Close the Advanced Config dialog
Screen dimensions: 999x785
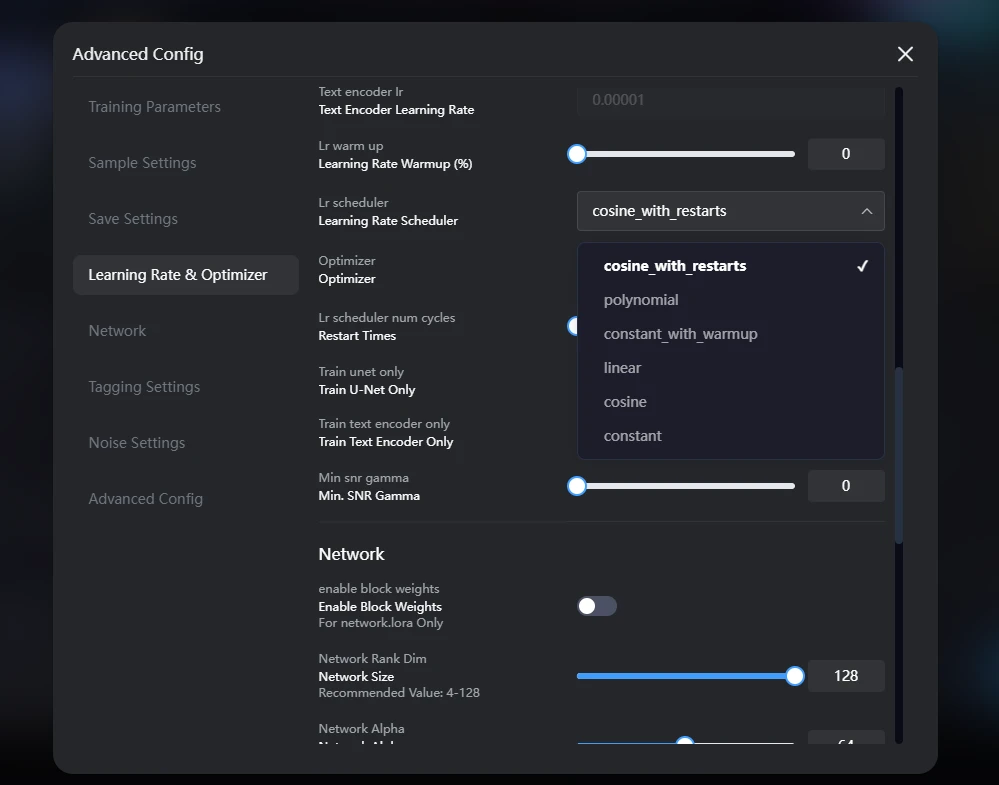pos(905,54)
